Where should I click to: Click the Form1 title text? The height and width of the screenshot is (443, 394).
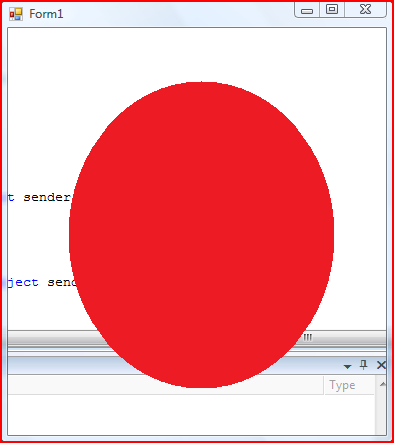[46, 14]
